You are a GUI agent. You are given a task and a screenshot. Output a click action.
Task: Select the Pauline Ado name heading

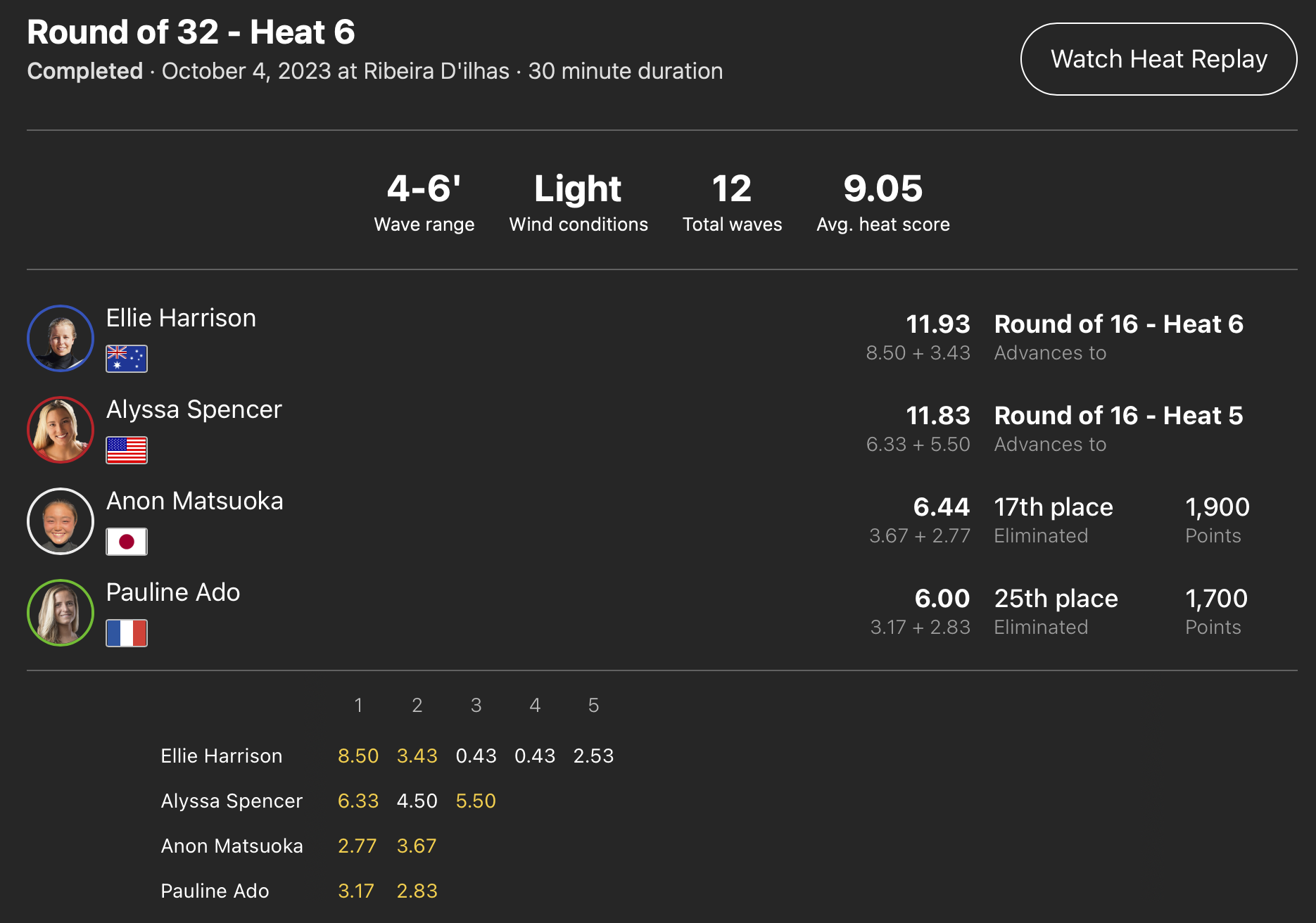point(173,592)
